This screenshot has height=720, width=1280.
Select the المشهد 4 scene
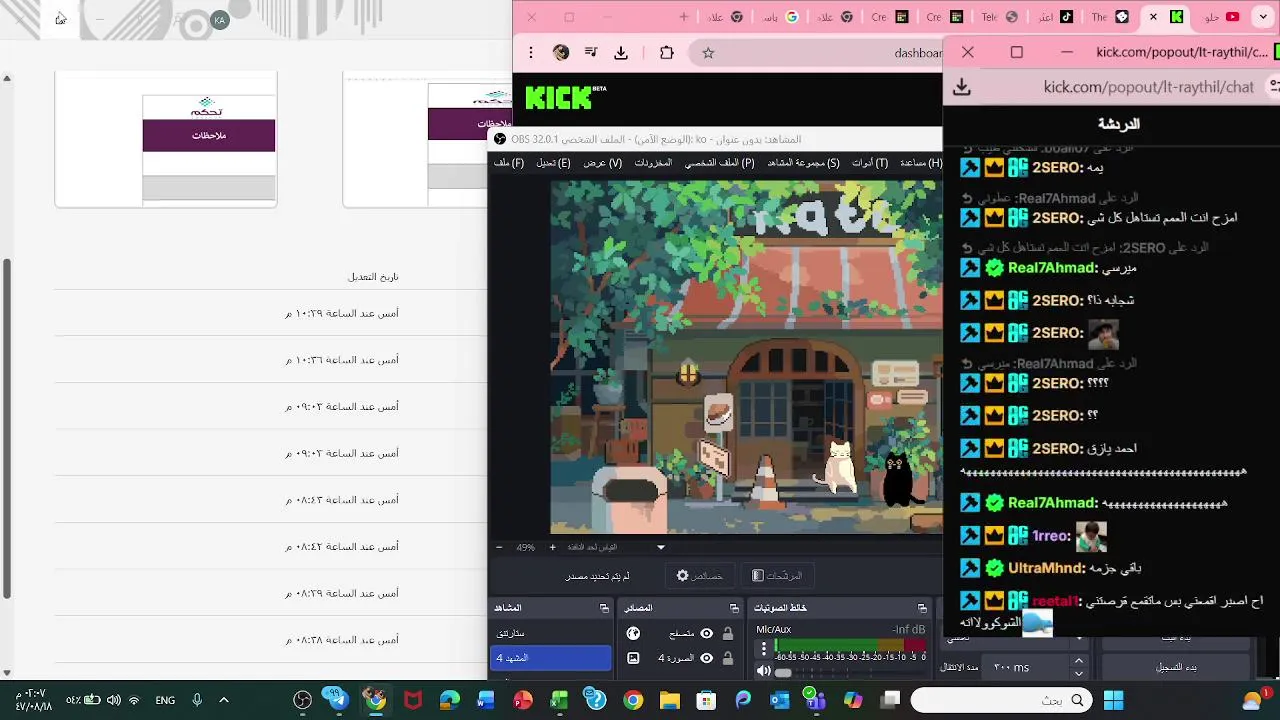[551, 658]
